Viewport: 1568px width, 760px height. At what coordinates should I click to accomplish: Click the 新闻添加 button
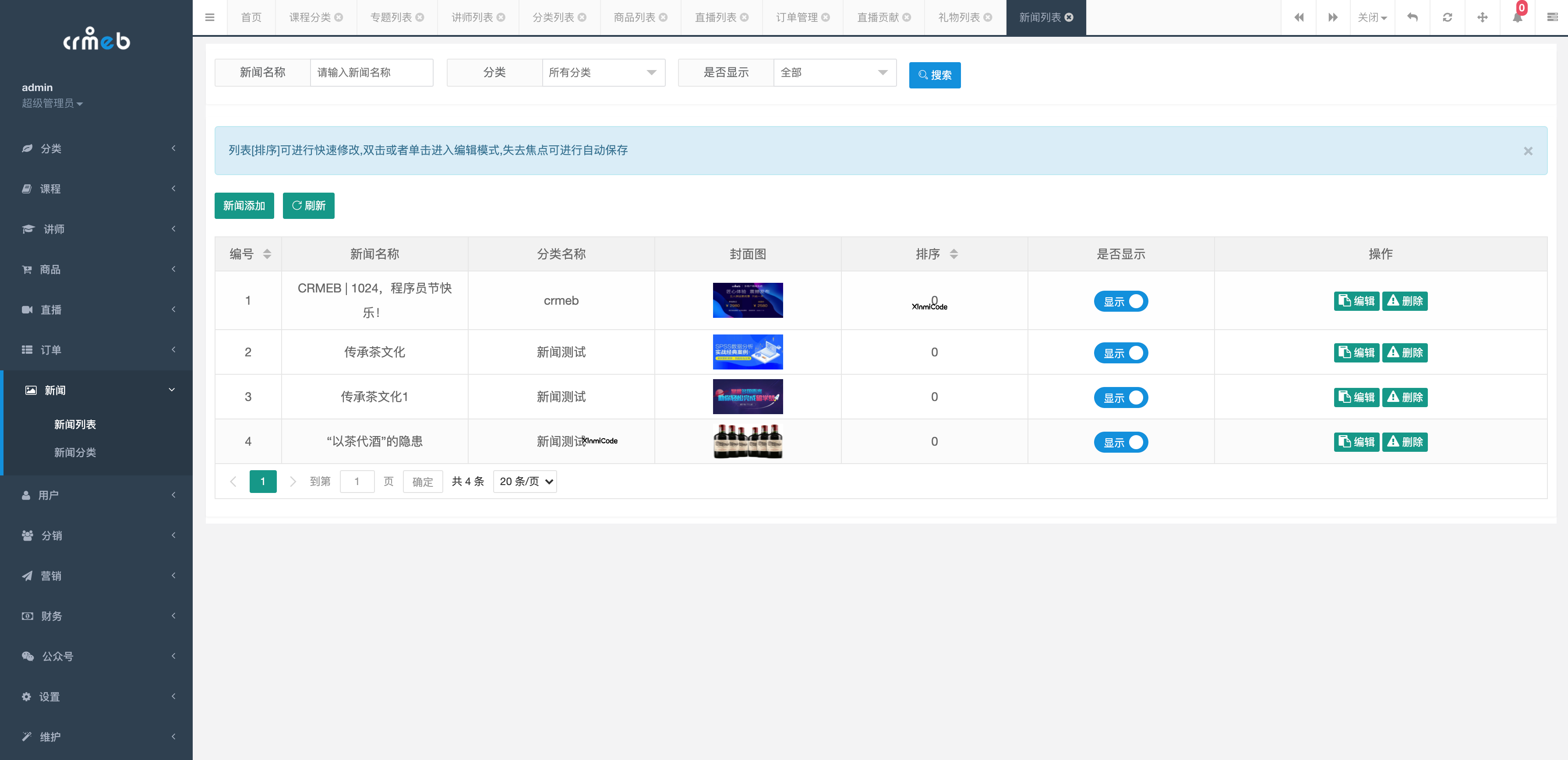244,206
